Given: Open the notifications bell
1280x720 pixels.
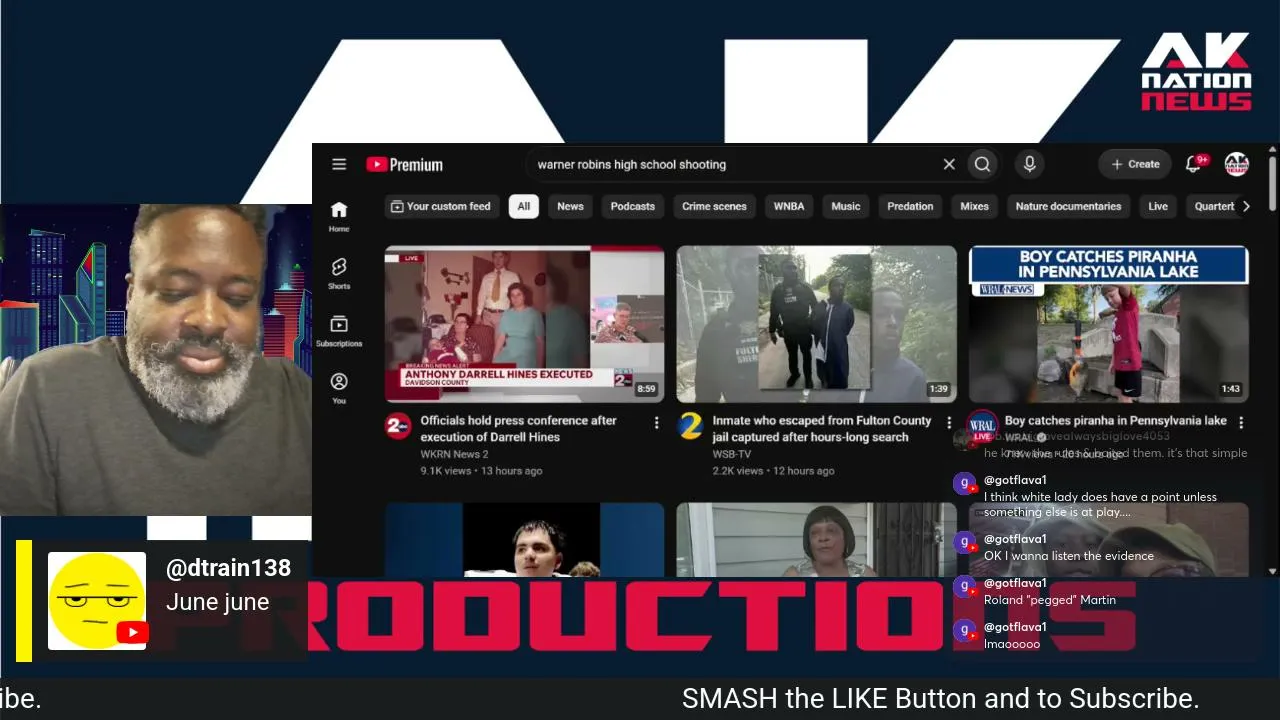Looking at the screenshot, I should pyautogui.click(x=1194, y=164).
